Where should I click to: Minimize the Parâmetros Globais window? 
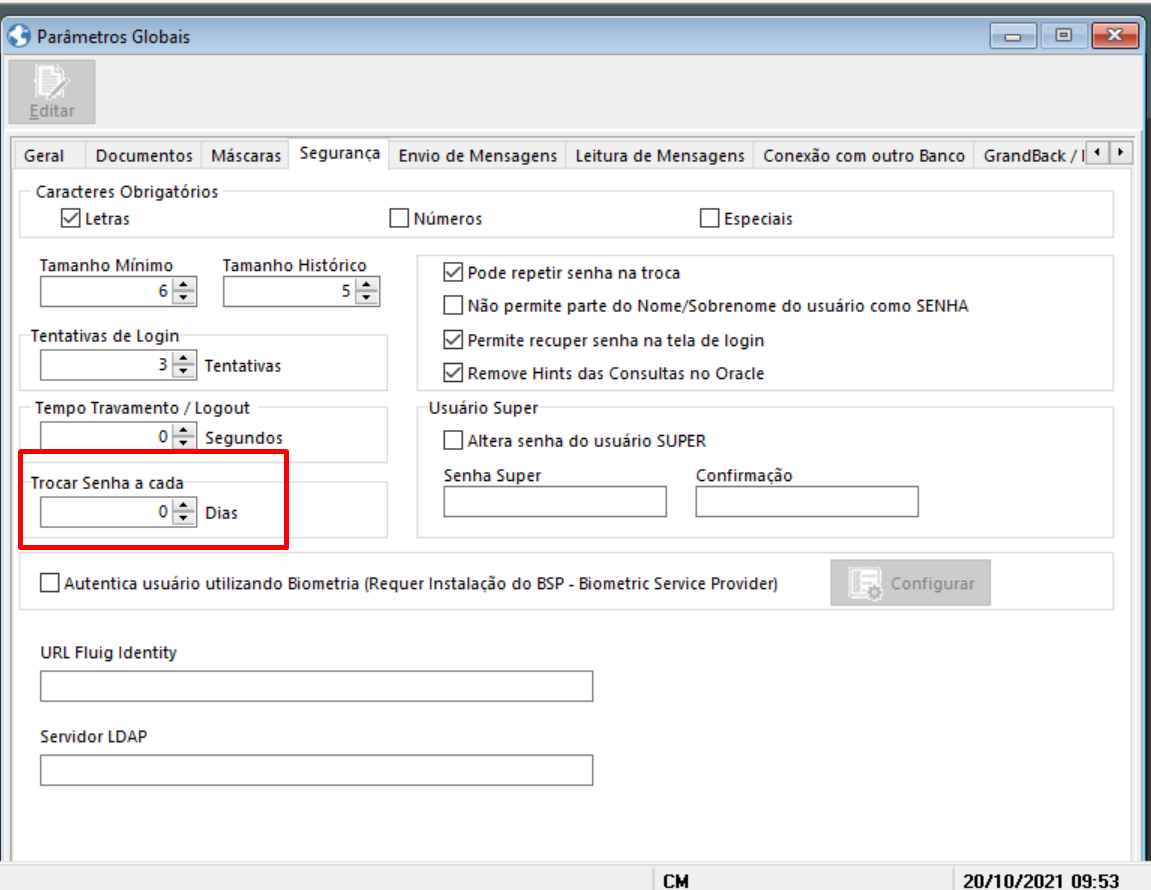[x=1013, y=35]
